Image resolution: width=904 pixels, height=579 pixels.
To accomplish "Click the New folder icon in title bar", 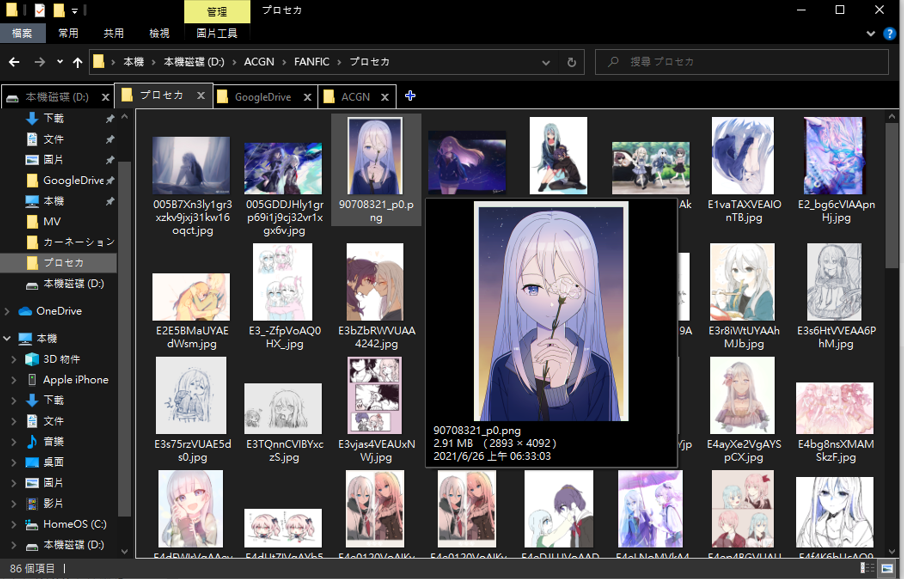I will point(58,10).
